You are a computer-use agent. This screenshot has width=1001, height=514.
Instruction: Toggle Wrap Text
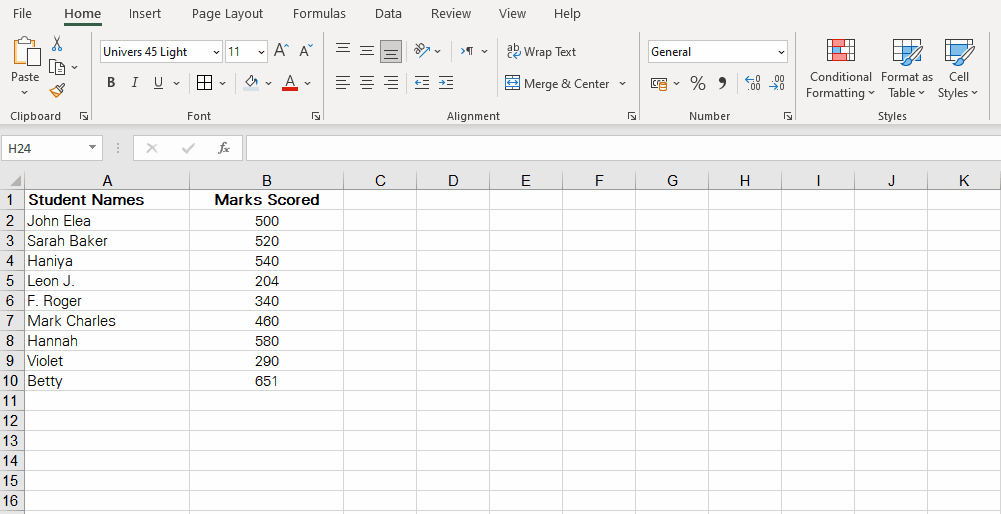pos(541,52)
